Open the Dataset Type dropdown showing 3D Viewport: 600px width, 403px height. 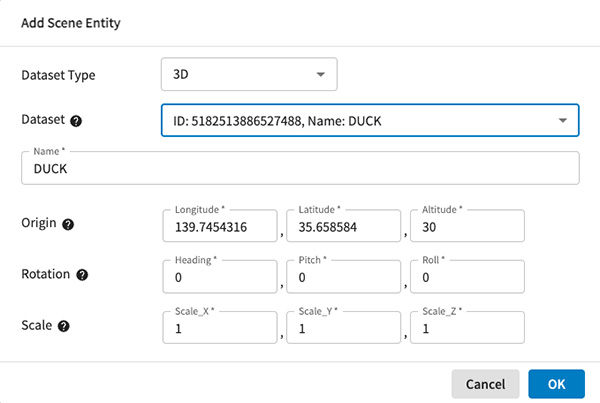(x=248, y=74)
